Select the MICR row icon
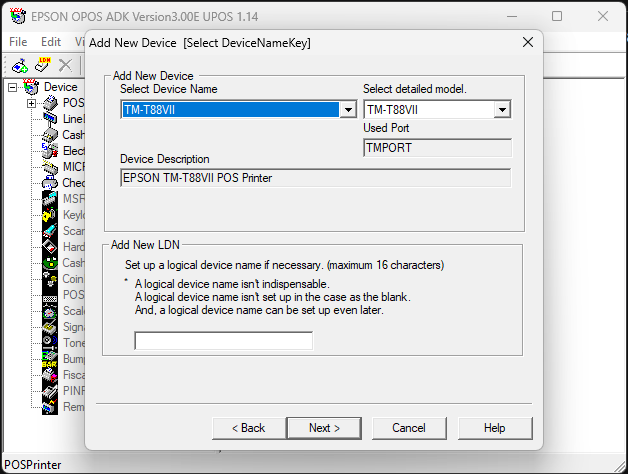The width and height of the screenshot is (628, 474). (x=50, y=167)
